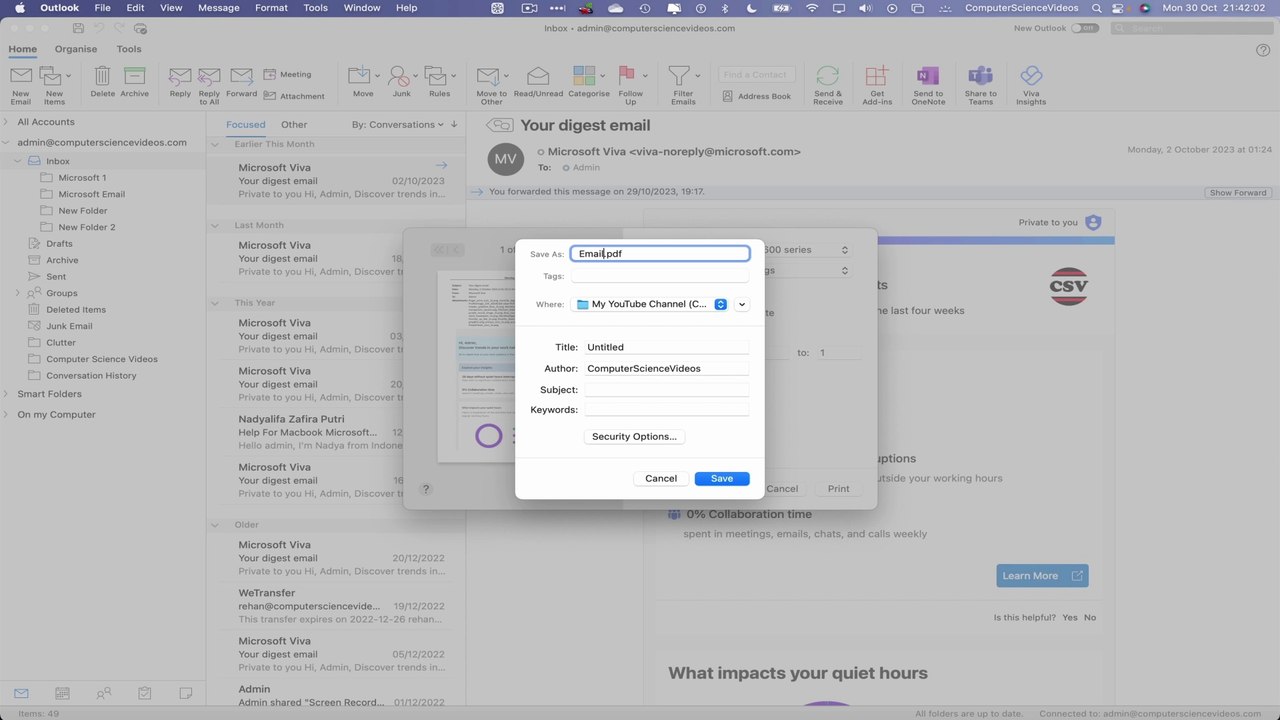Click the New Email toolbar icon

(x=20, y=76)
